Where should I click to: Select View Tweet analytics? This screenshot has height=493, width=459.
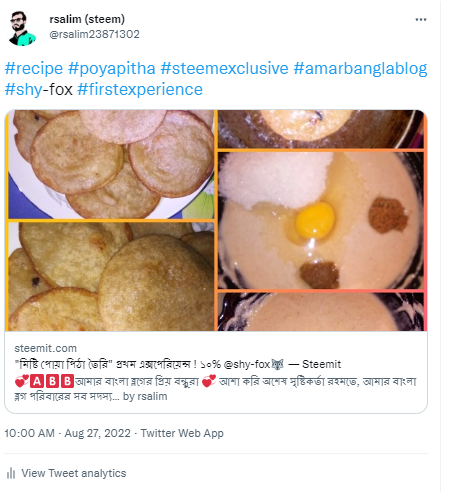point(74,473)
